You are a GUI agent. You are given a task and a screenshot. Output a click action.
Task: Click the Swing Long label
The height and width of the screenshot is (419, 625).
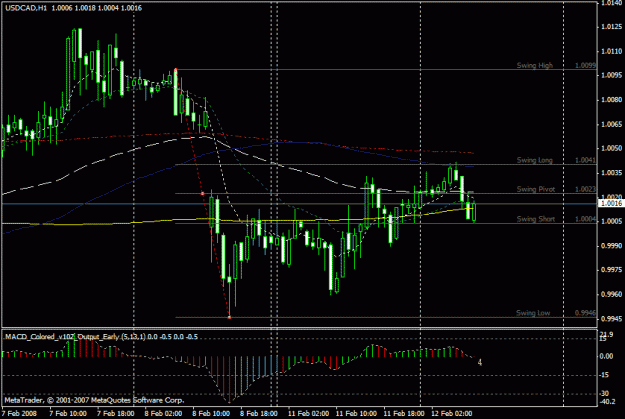coord(535,160)
